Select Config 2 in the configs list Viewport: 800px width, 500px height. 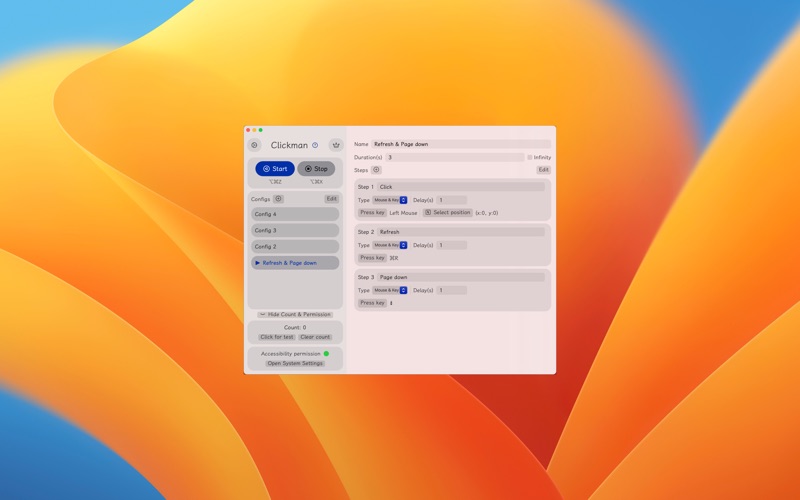(295, 246)
